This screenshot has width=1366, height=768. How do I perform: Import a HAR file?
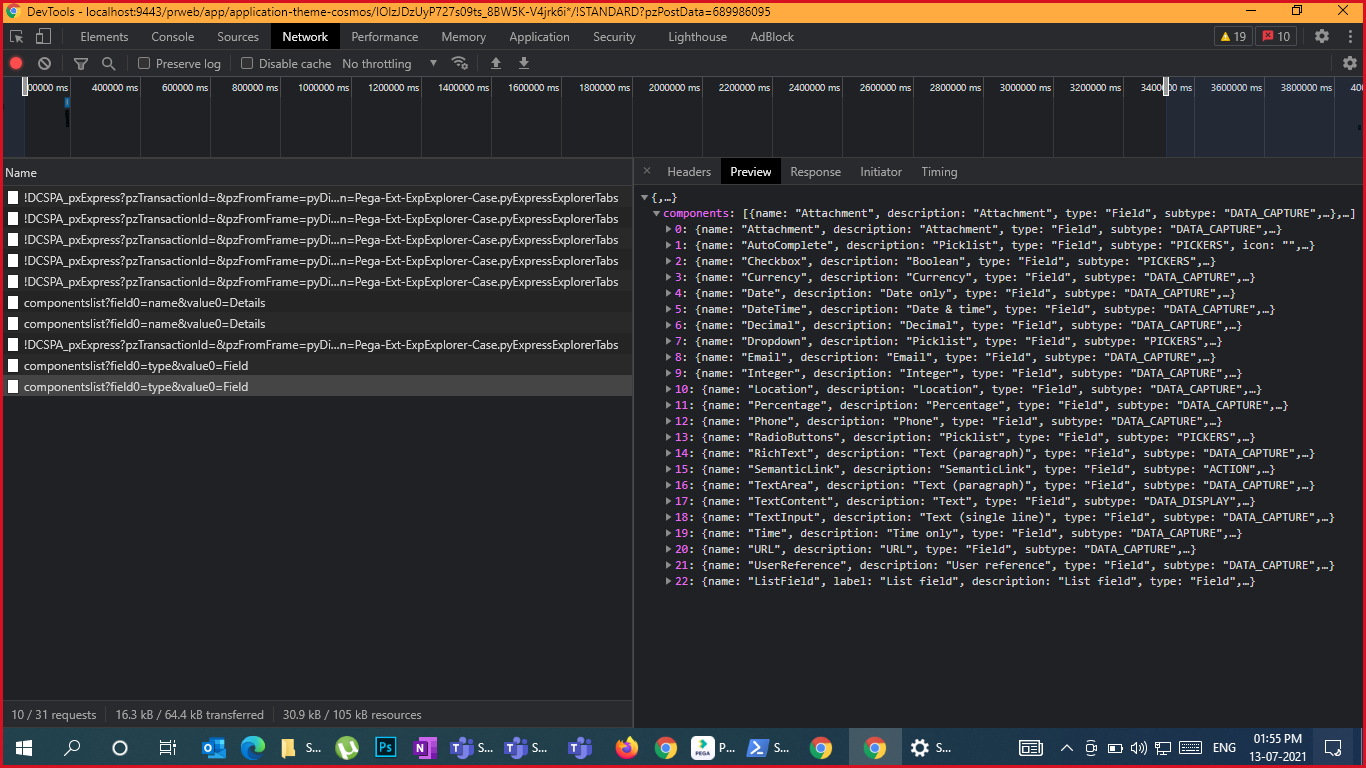pos(496,63)
